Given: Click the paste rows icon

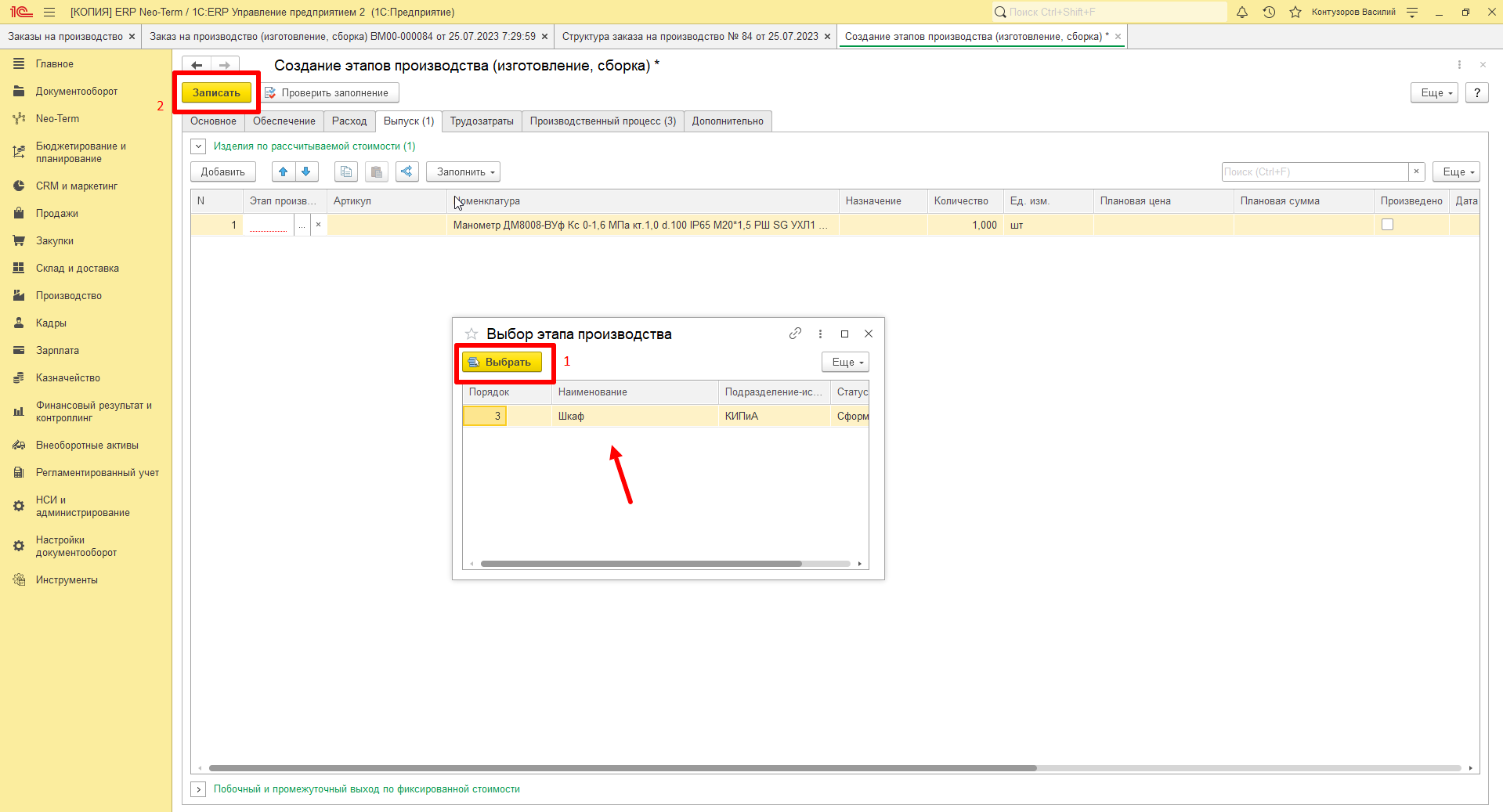Looking at the screenshot, I should point(377,171).
